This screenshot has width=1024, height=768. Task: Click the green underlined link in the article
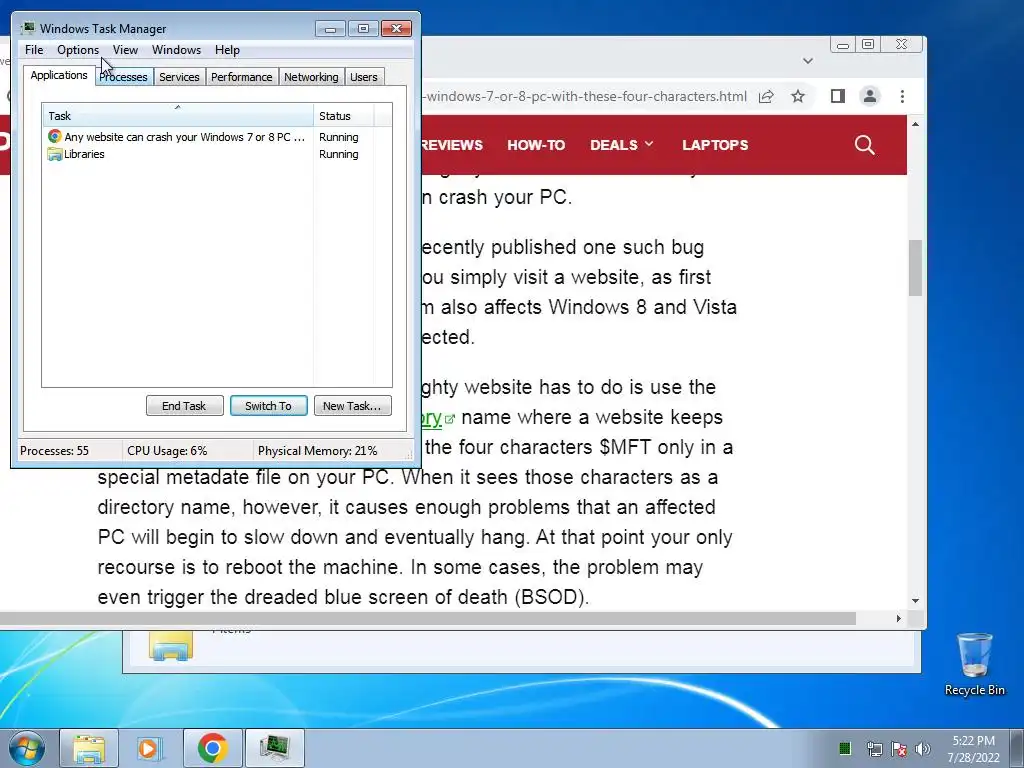(x=432, y=418)
